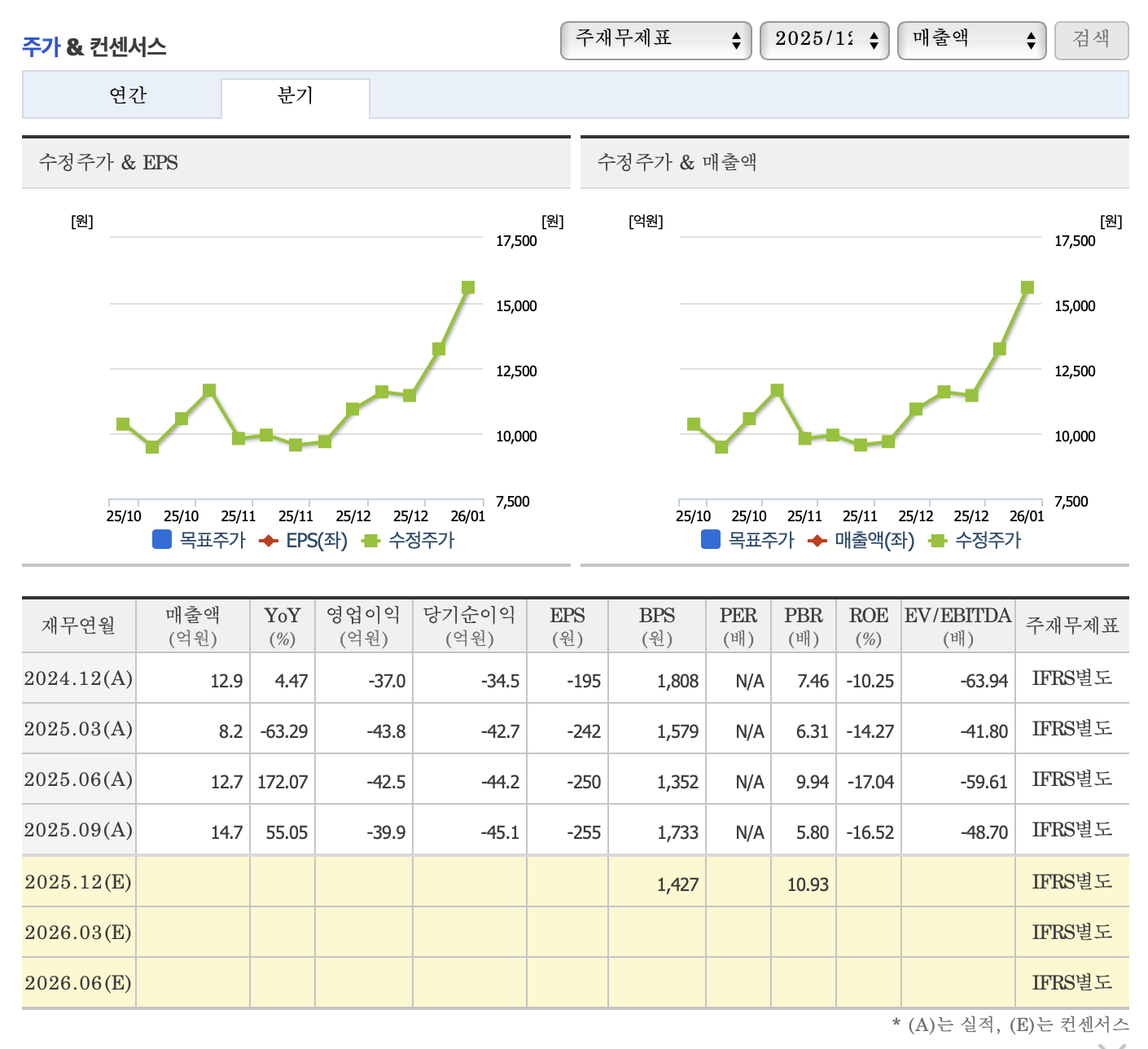Select the 2026.03(E) row label
Image resolution: width=1148 pixels, height=1049 pixels.
pos(79,933)
